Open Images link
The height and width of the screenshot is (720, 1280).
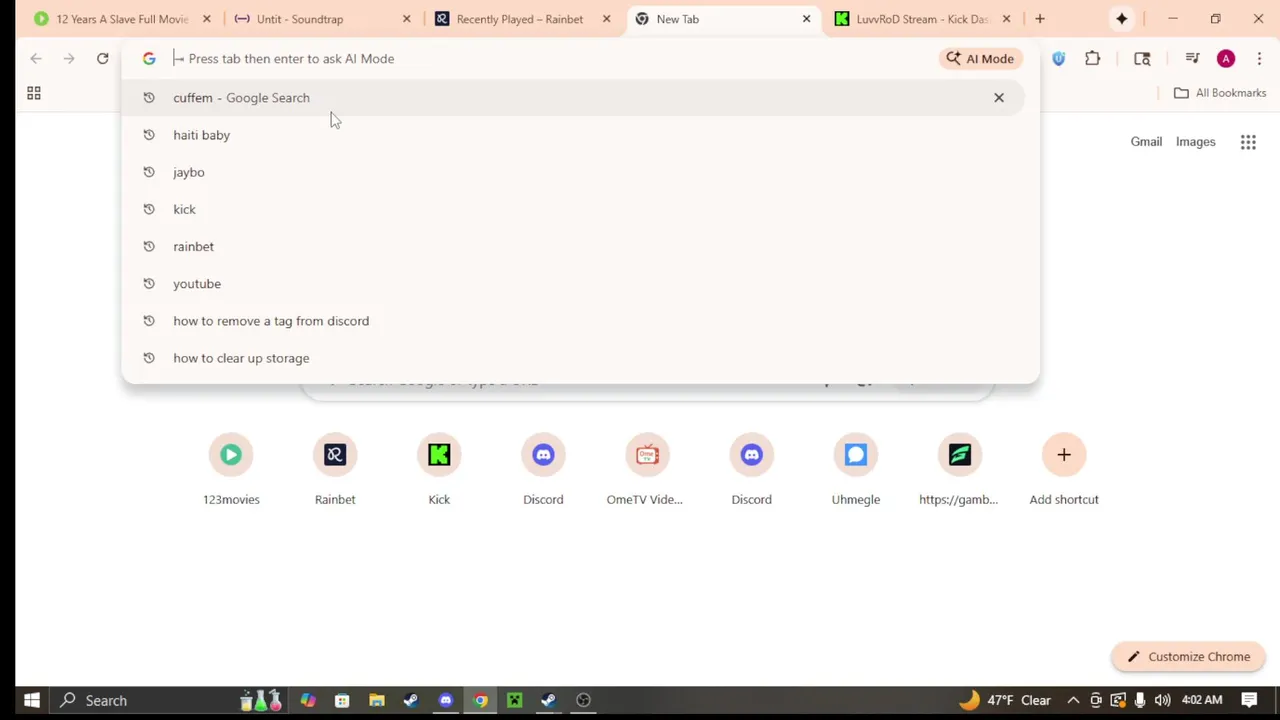(1195, 142)
